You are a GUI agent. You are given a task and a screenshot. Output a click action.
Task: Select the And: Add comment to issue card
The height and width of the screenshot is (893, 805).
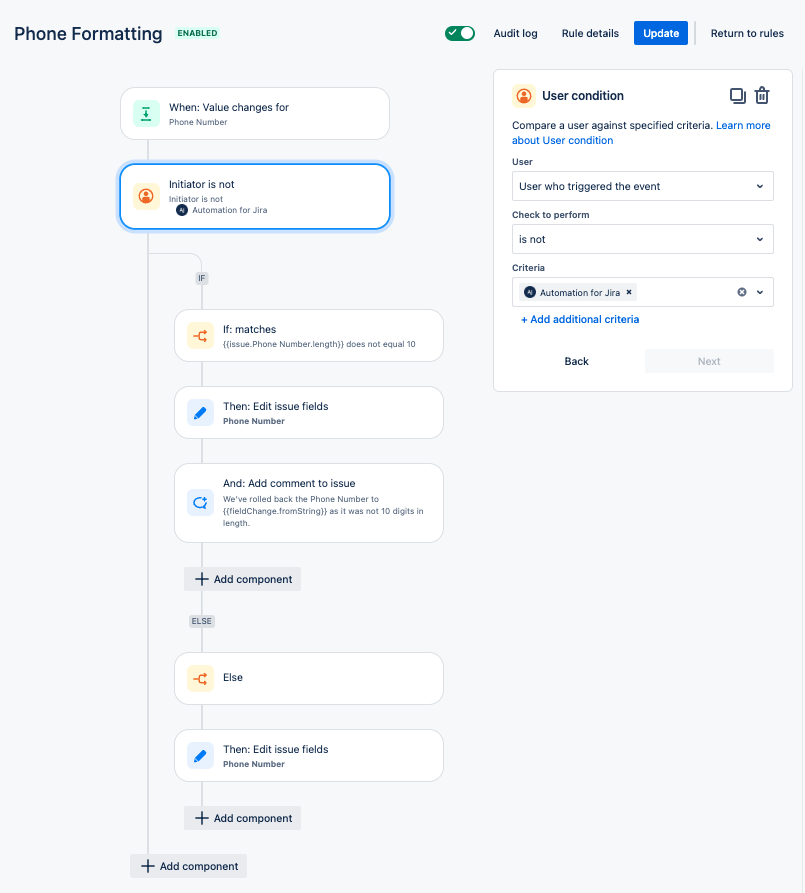point(309,503)
